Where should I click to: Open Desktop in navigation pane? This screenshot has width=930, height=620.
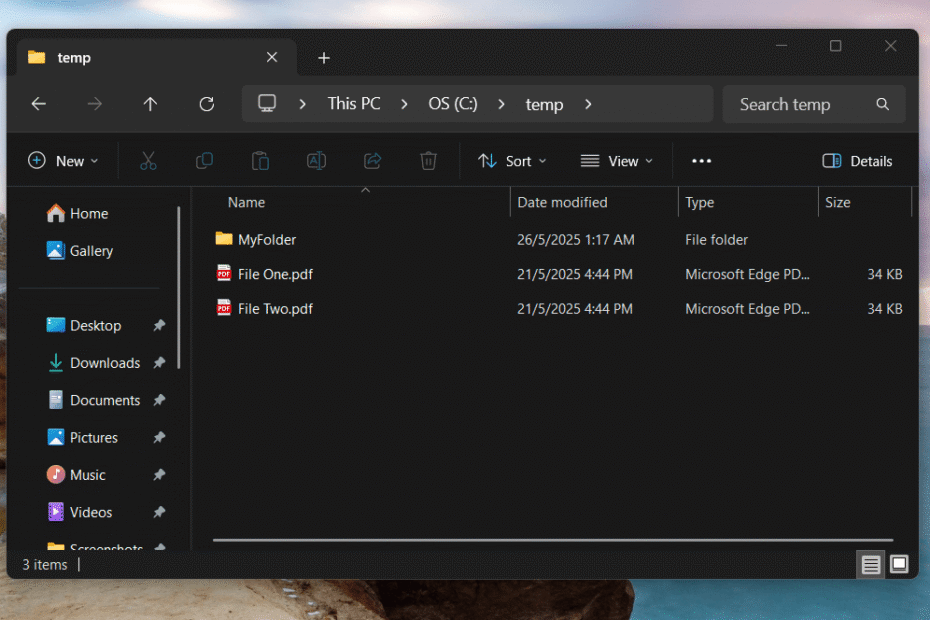(84, 325)
